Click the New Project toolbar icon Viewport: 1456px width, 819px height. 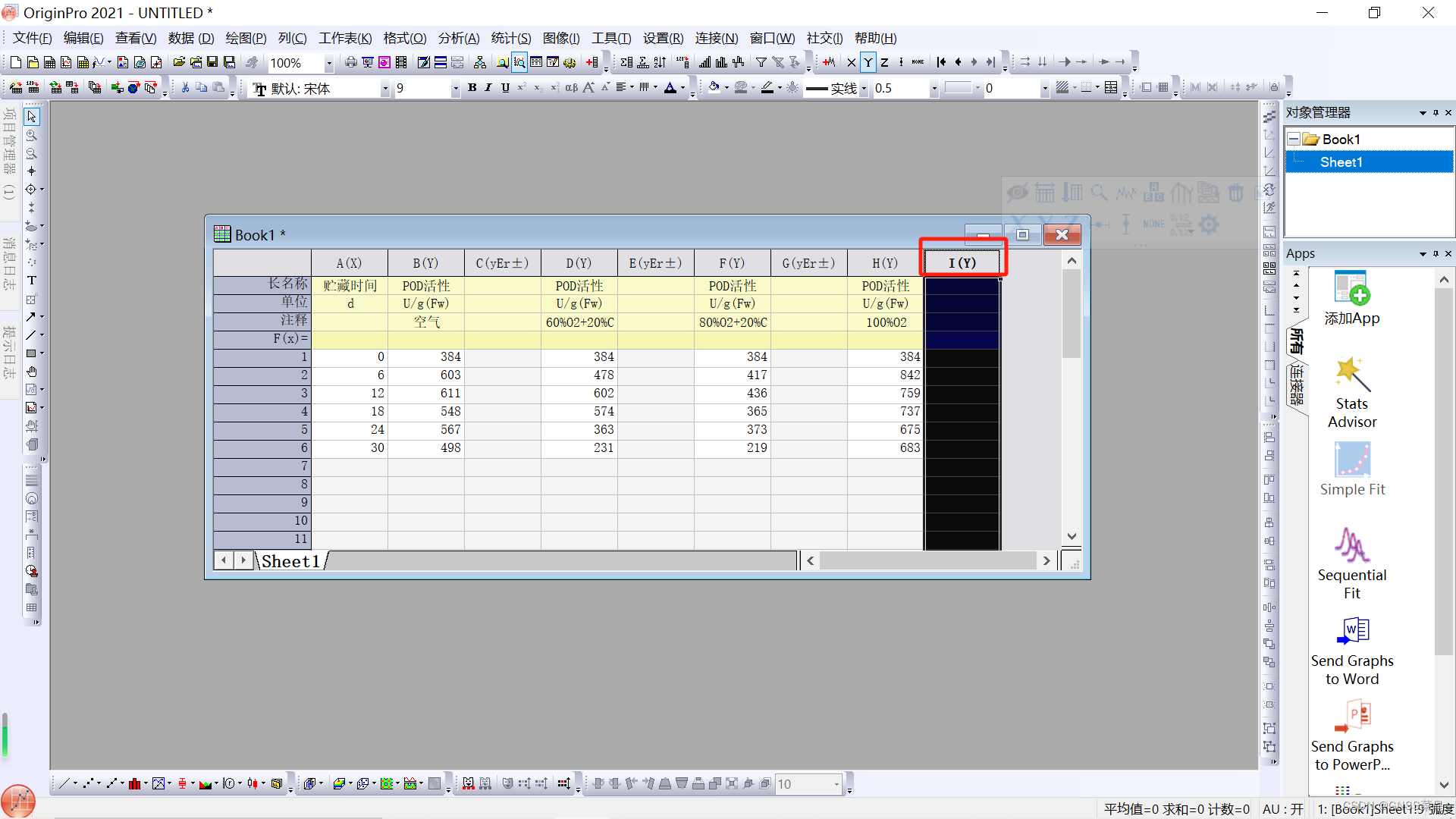pyautogui.click(x=15, y=62)
